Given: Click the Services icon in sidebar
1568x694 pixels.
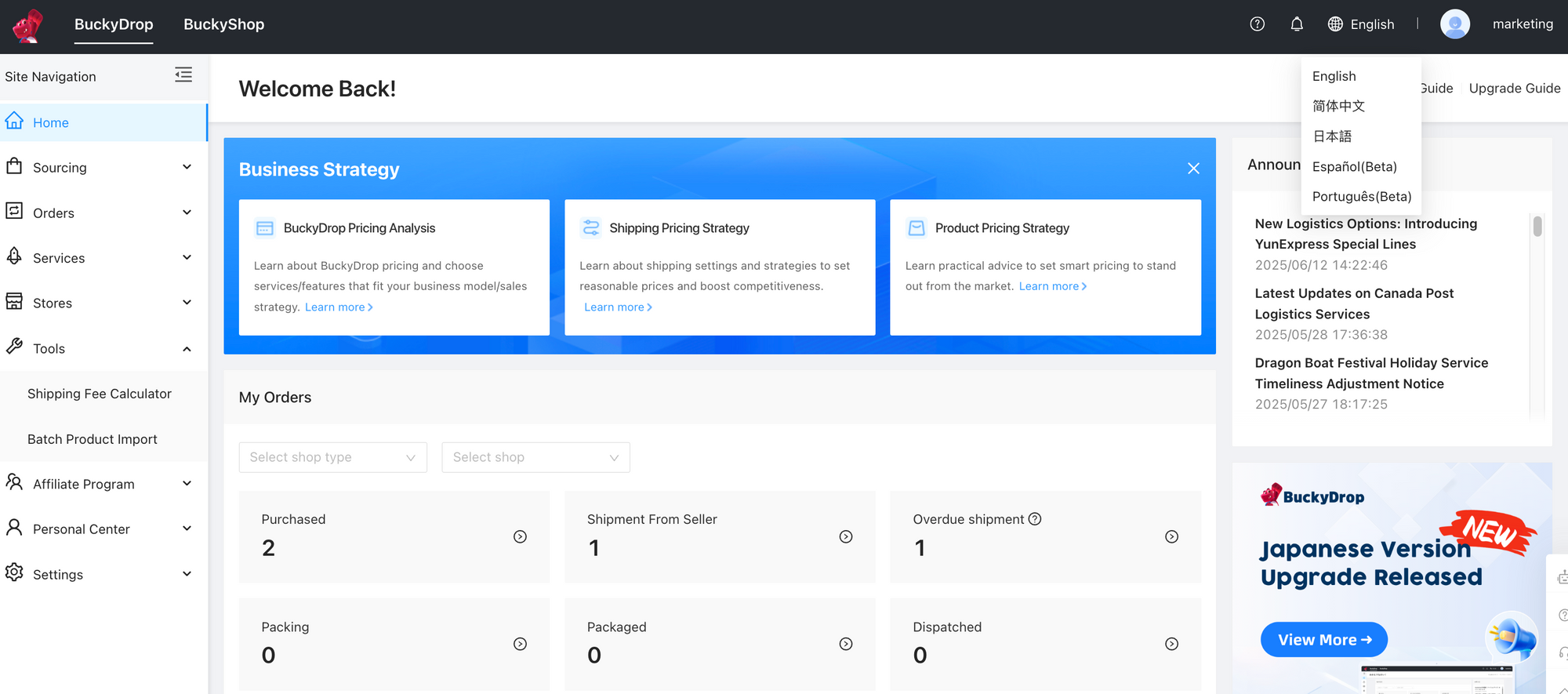Looking at the screenshot, I should (x=14, y=256).
